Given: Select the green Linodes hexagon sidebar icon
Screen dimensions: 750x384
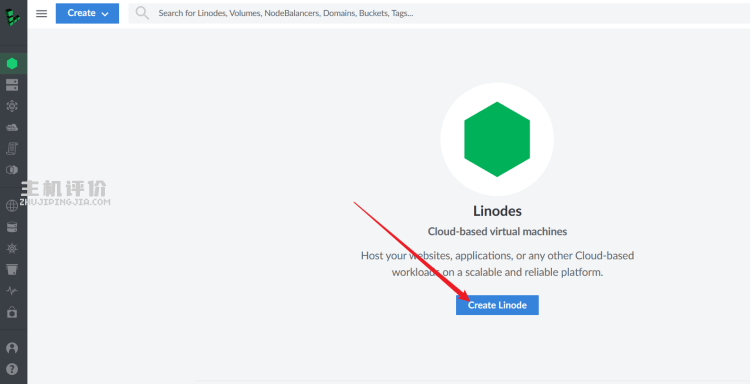Looking at the screenshot, I should pyautogui.click(x=12, y=64).
